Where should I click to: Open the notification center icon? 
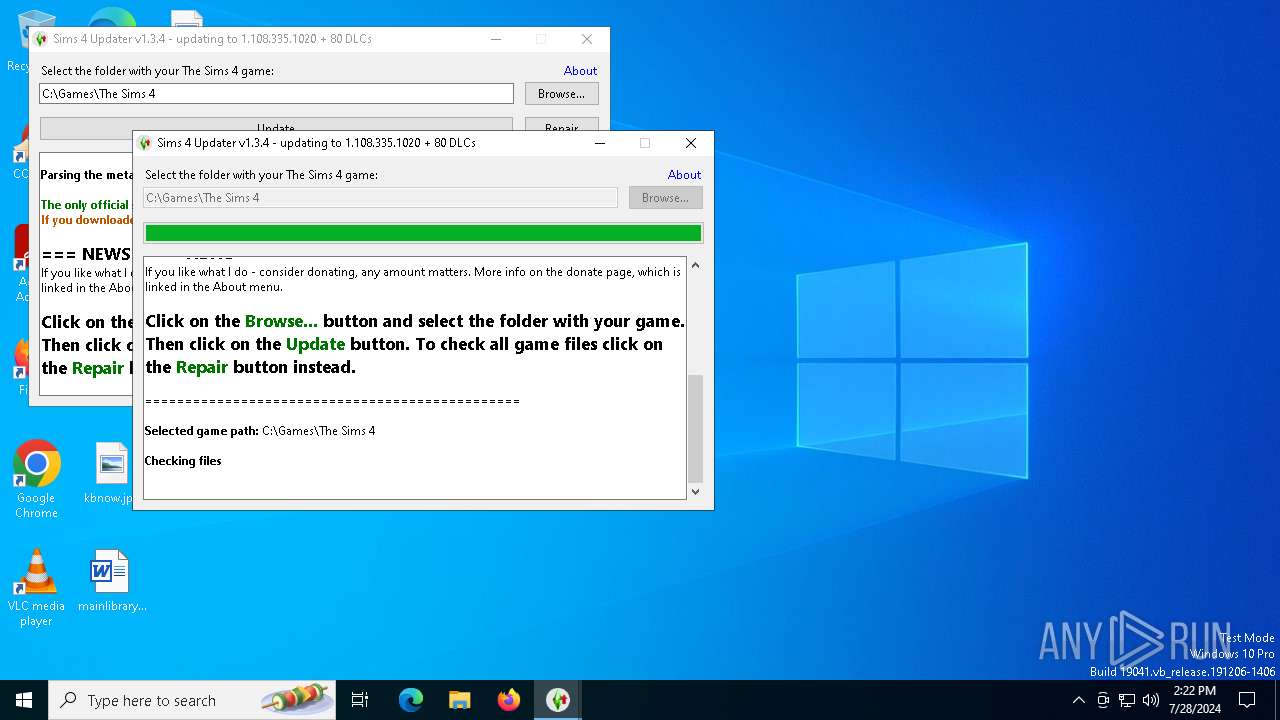1247,700
